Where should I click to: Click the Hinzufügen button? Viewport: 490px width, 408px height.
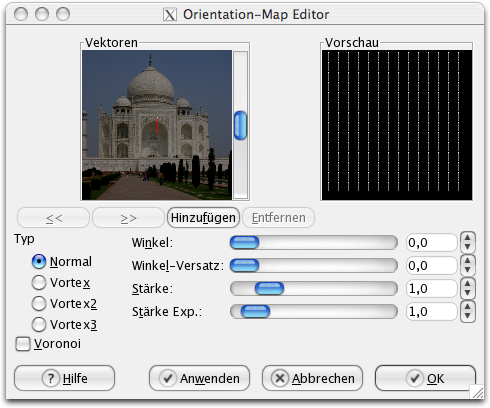point(203,218)
